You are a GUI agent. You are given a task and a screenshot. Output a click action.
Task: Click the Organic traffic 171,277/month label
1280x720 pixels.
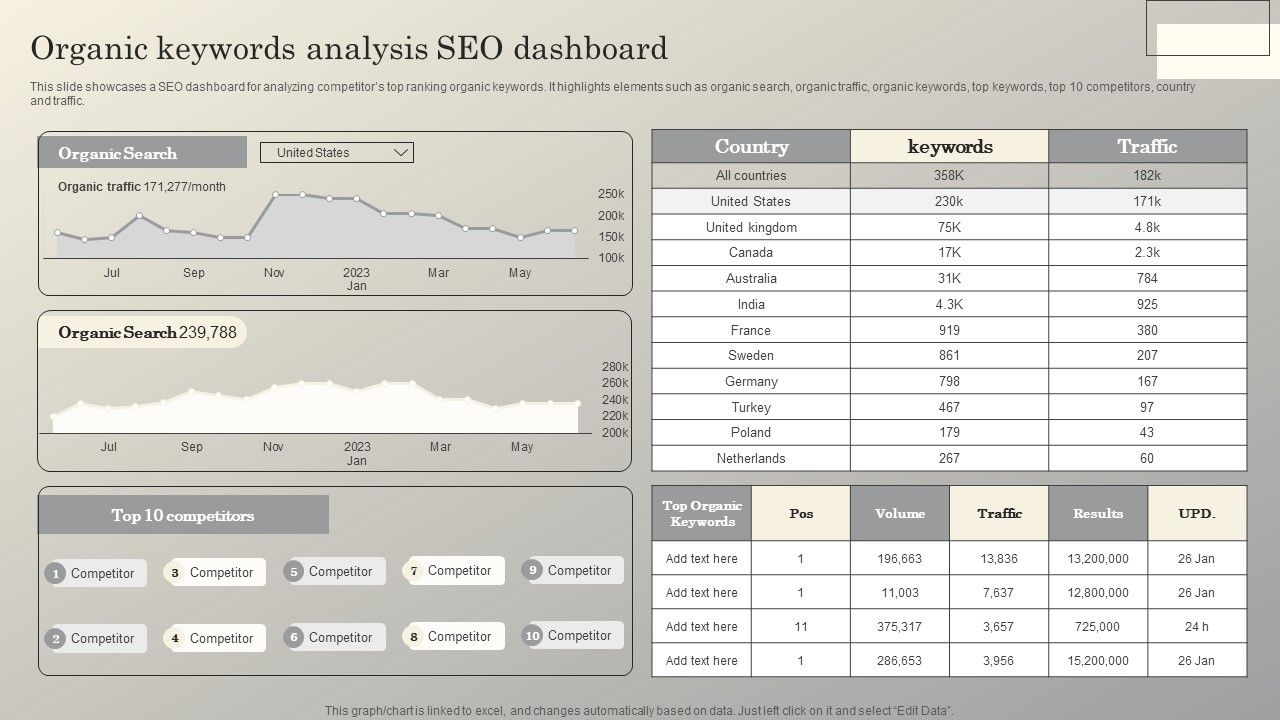tap(142, 187)
